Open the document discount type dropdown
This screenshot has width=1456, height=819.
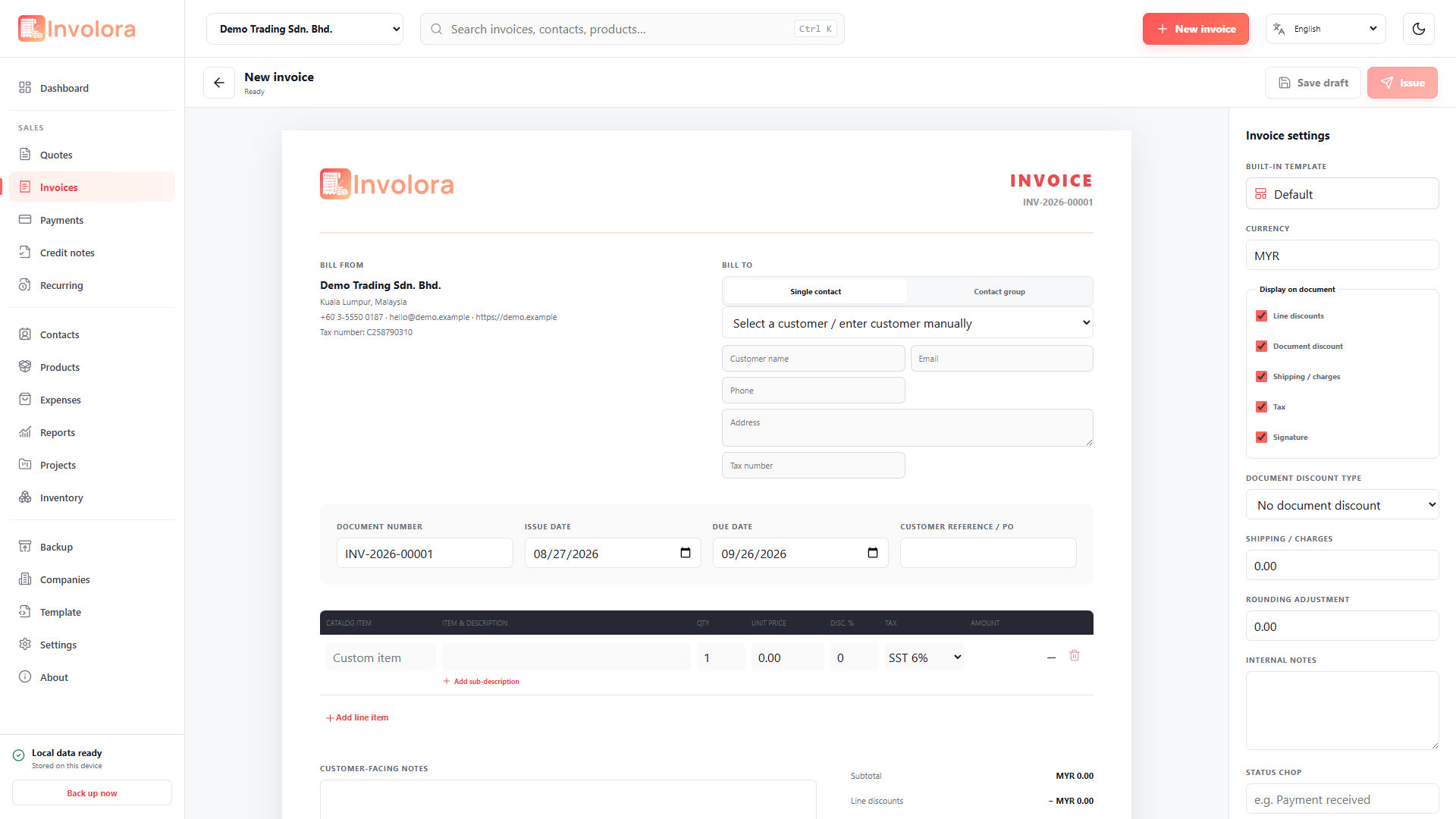click(x=1342, y=505)
